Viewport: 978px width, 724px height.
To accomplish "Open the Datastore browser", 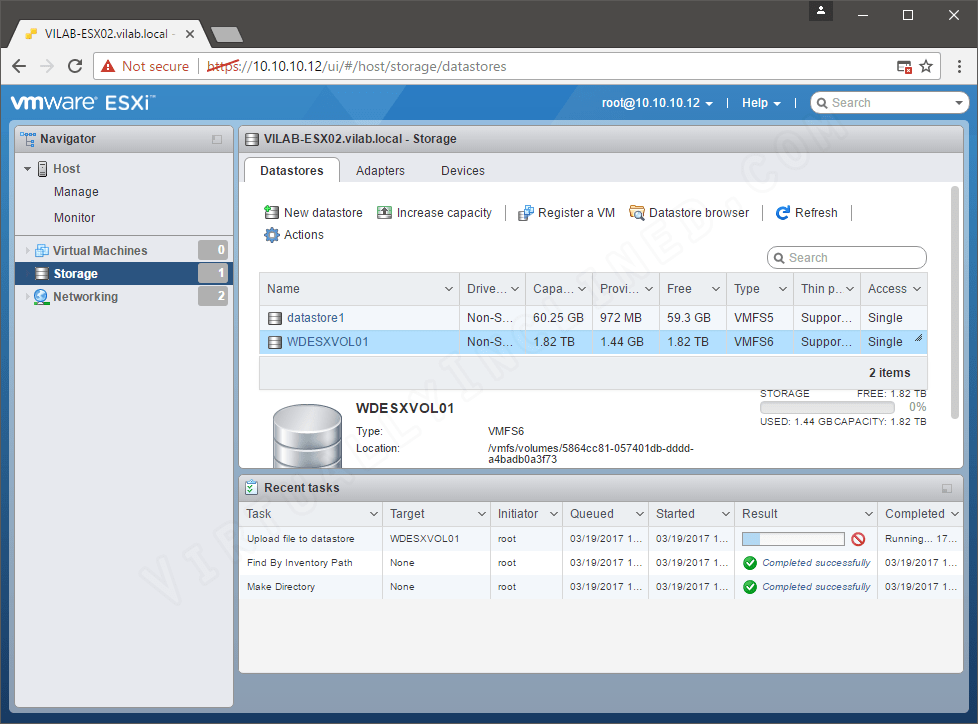I will tap(689, 213).
